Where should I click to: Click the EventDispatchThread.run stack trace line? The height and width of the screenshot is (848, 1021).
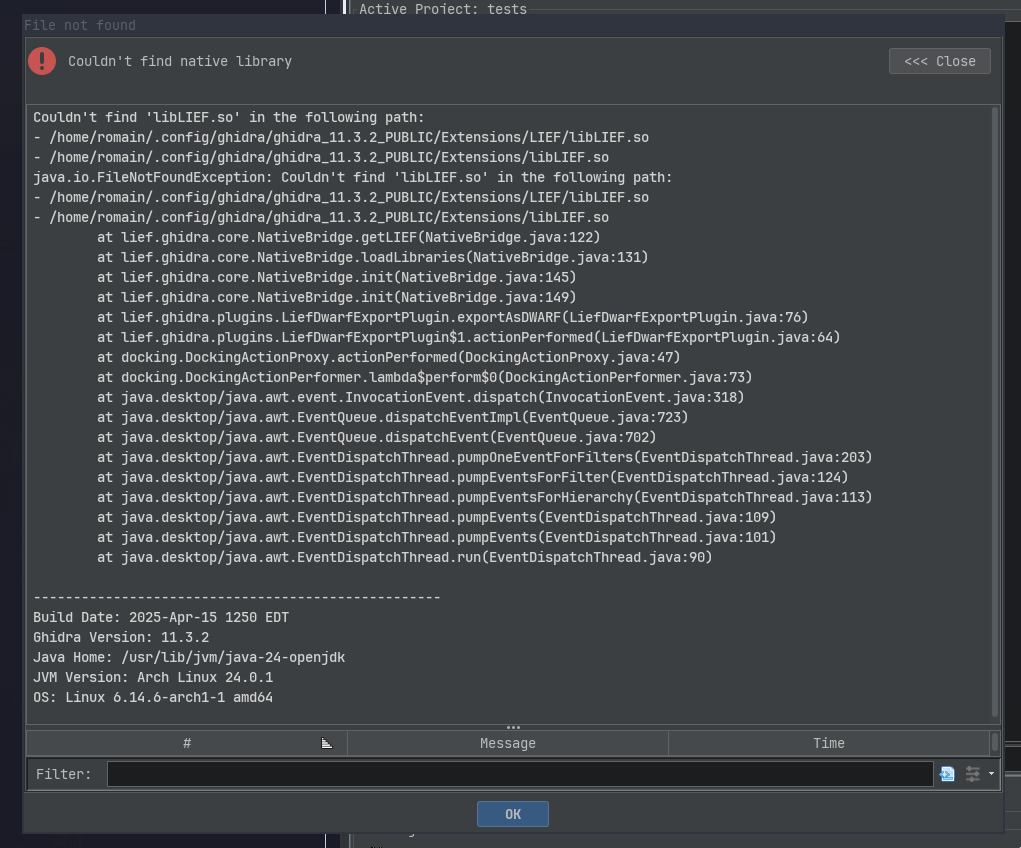404,558
